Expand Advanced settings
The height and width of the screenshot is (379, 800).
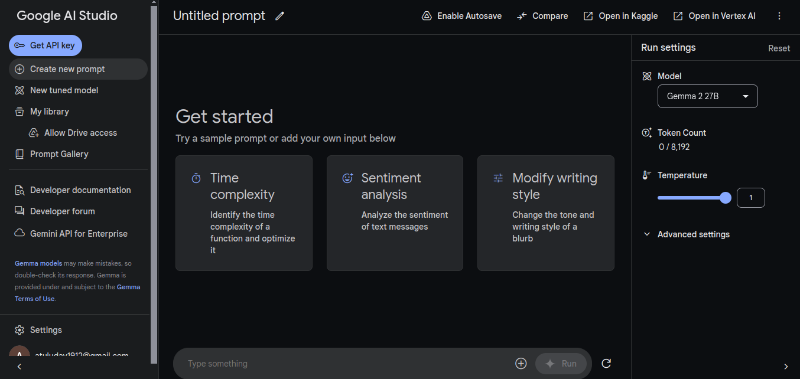tap(687, 234)
